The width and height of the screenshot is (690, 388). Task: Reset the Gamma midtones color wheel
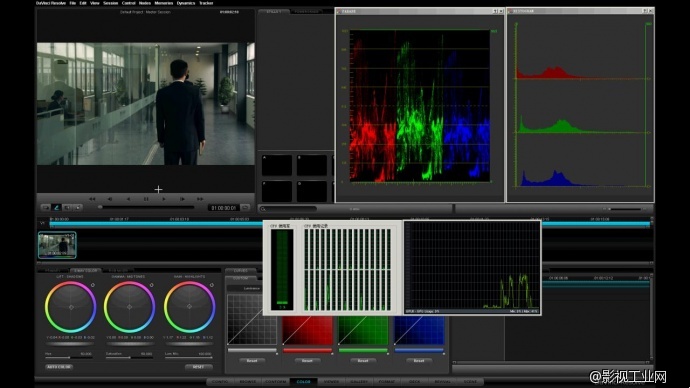pyautogui.click(x=151, y=285)
